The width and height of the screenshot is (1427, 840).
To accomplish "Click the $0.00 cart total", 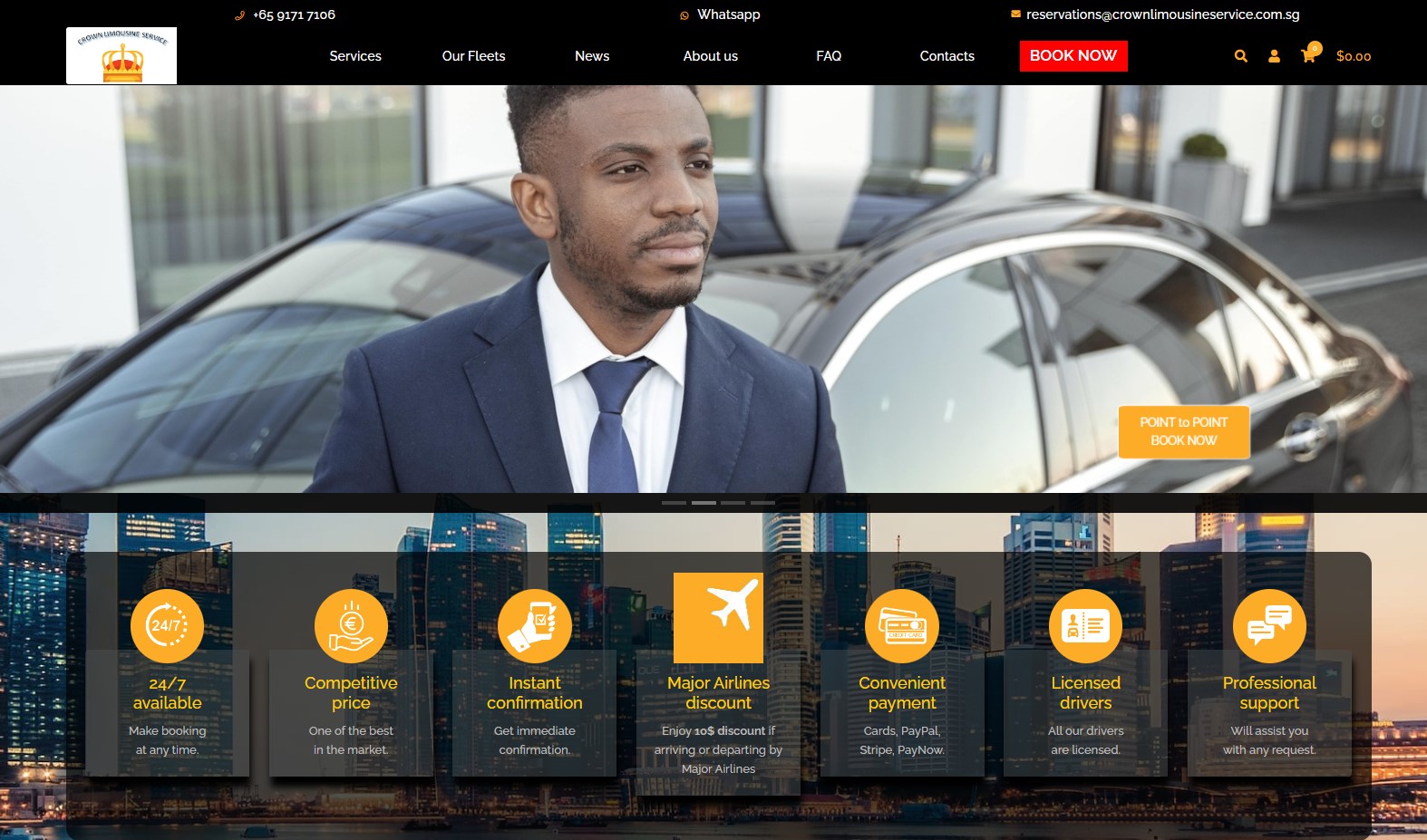I will point(1354,56).
